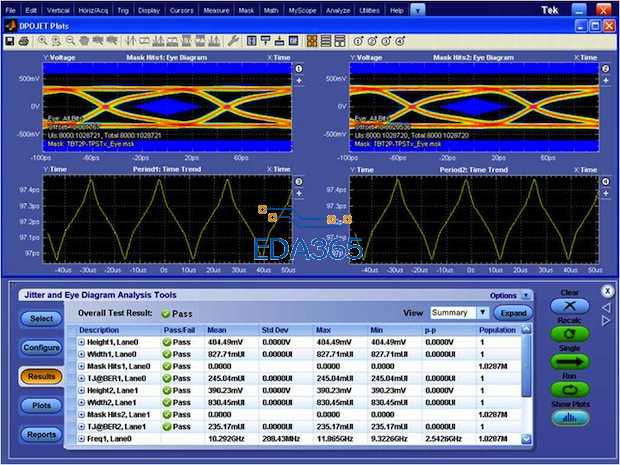Viewport: 620px width, 465px height.
Task: Select the orange grid plot layout toggle
Action: point(313,41)
